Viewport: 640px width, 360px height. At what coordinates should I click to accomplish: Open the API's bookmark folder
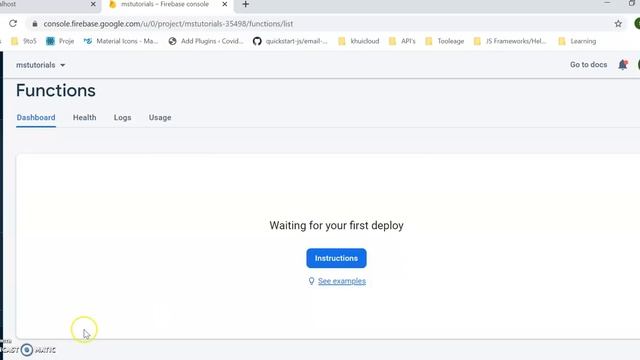point(402,41)
